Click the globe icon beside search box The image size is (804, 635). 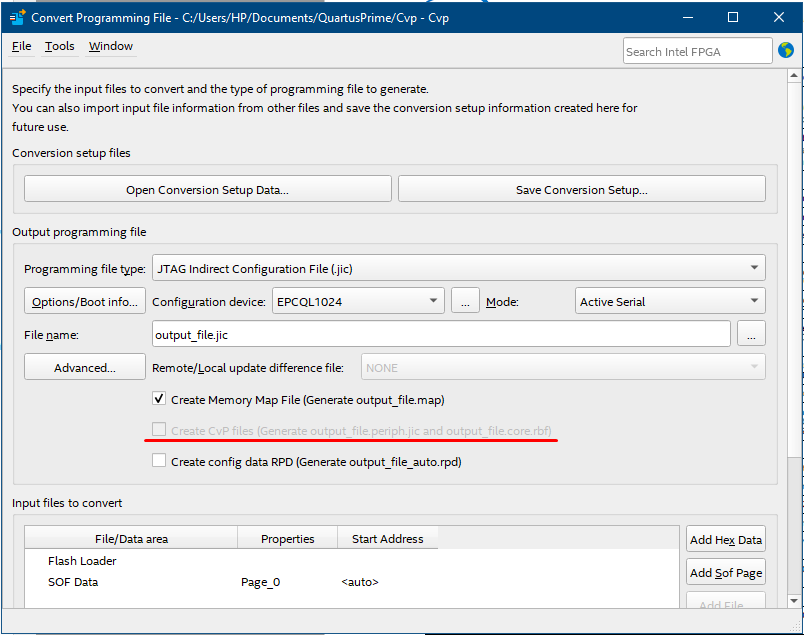coord(786,50)
